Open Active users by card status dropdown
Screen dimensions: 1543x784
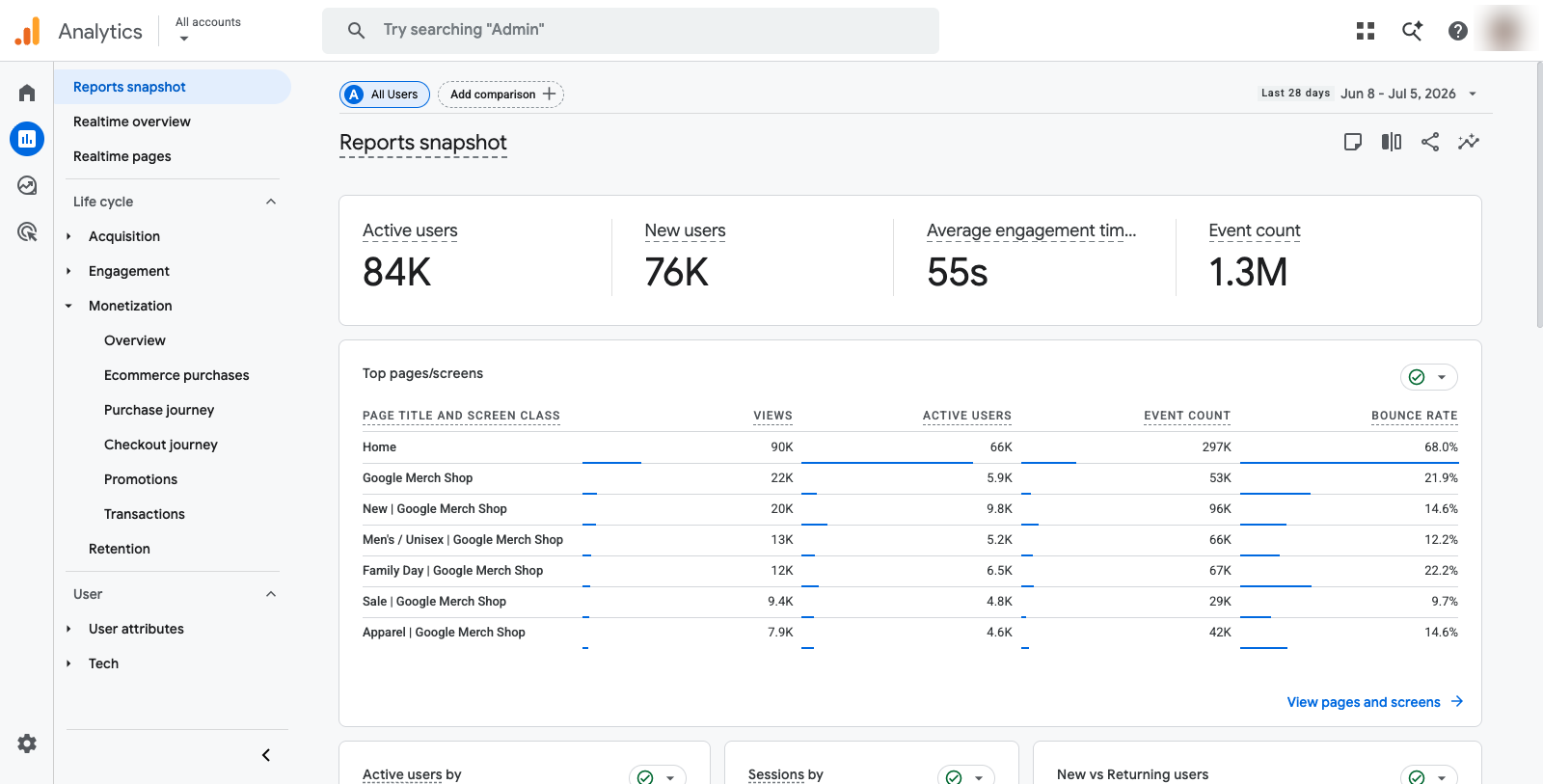click(657, 774)
